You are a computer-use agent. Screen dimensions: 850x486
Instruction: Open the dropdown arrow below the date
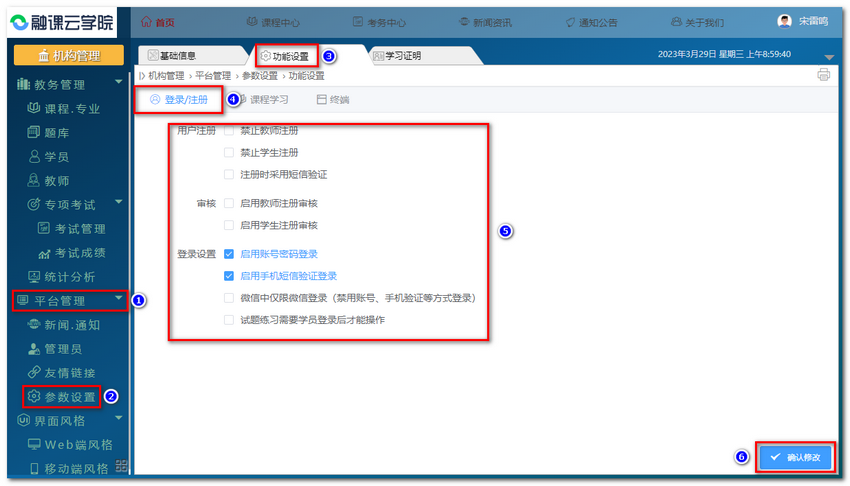click(x=829, y=58)
